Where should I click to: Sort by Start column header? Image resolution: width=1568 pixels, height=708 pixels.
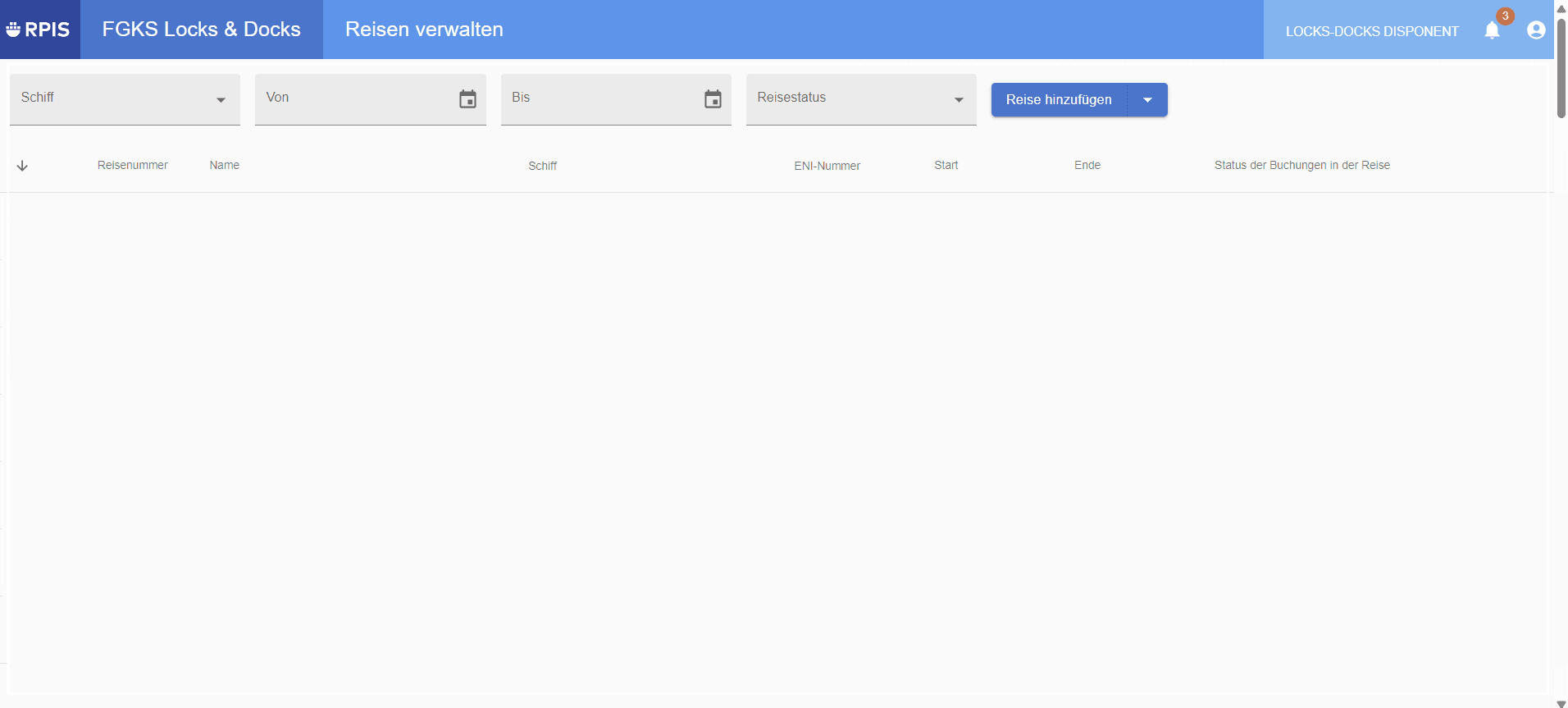click(946, 165)
